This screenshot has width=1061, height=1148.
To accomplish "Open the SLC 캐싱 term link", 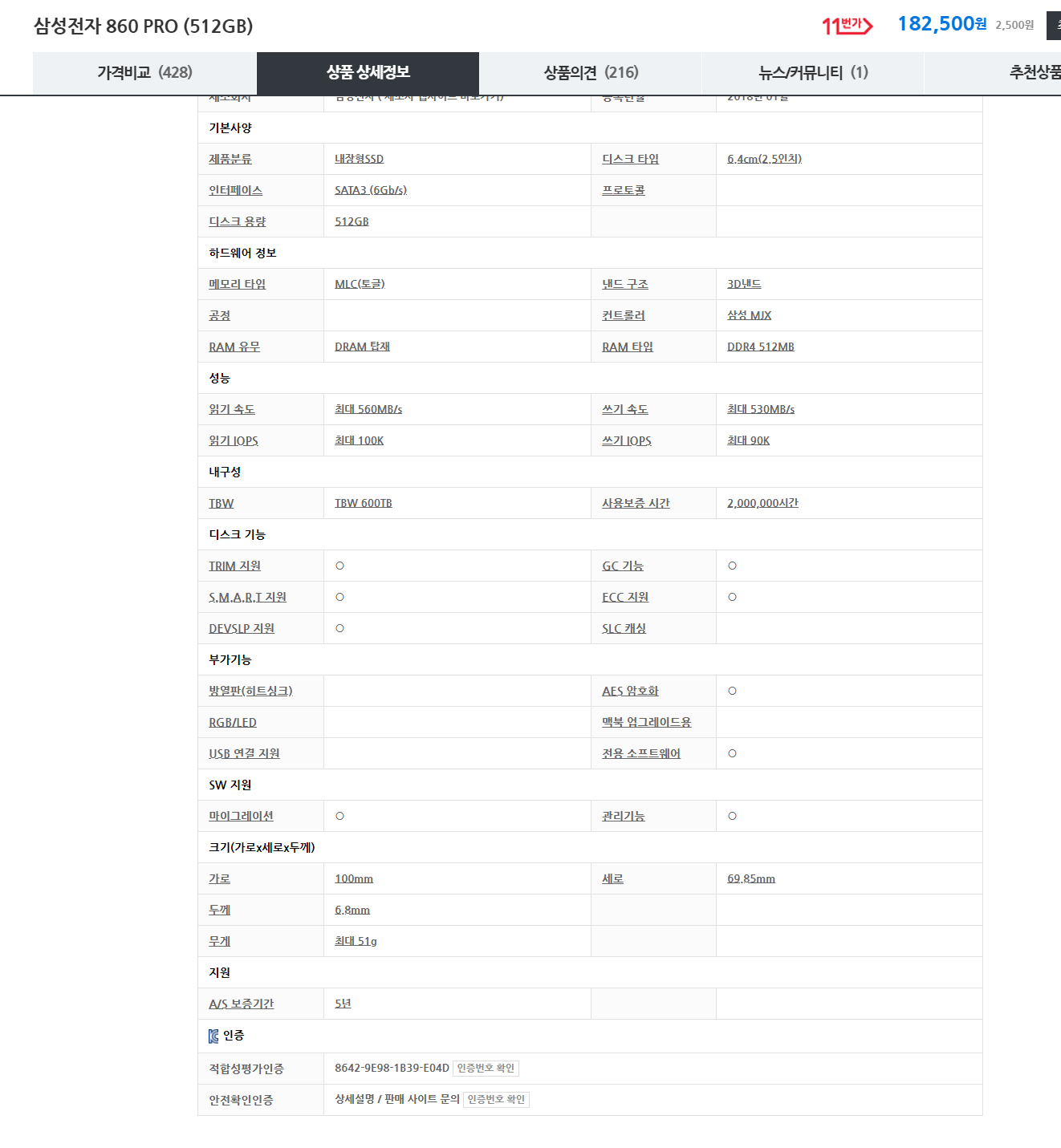I will pyautogui.click(x=624, y=628).
